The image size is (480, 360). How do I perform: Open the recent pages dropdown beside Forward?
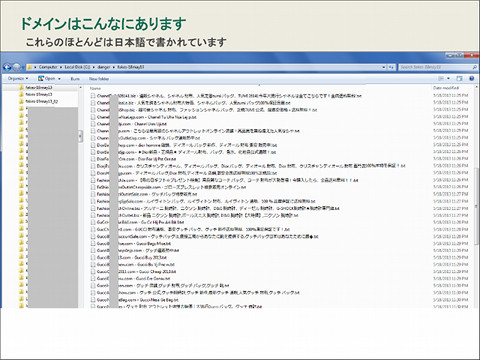(23, 68)
